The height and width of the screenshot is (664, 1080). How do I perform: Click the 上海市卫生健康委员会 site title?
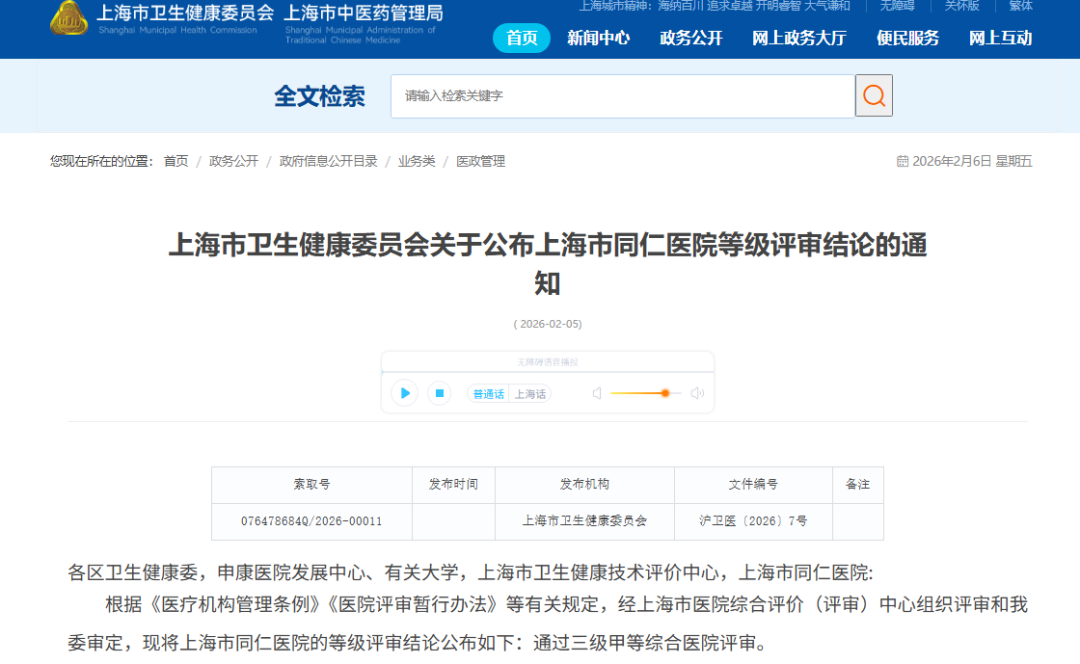185,12
